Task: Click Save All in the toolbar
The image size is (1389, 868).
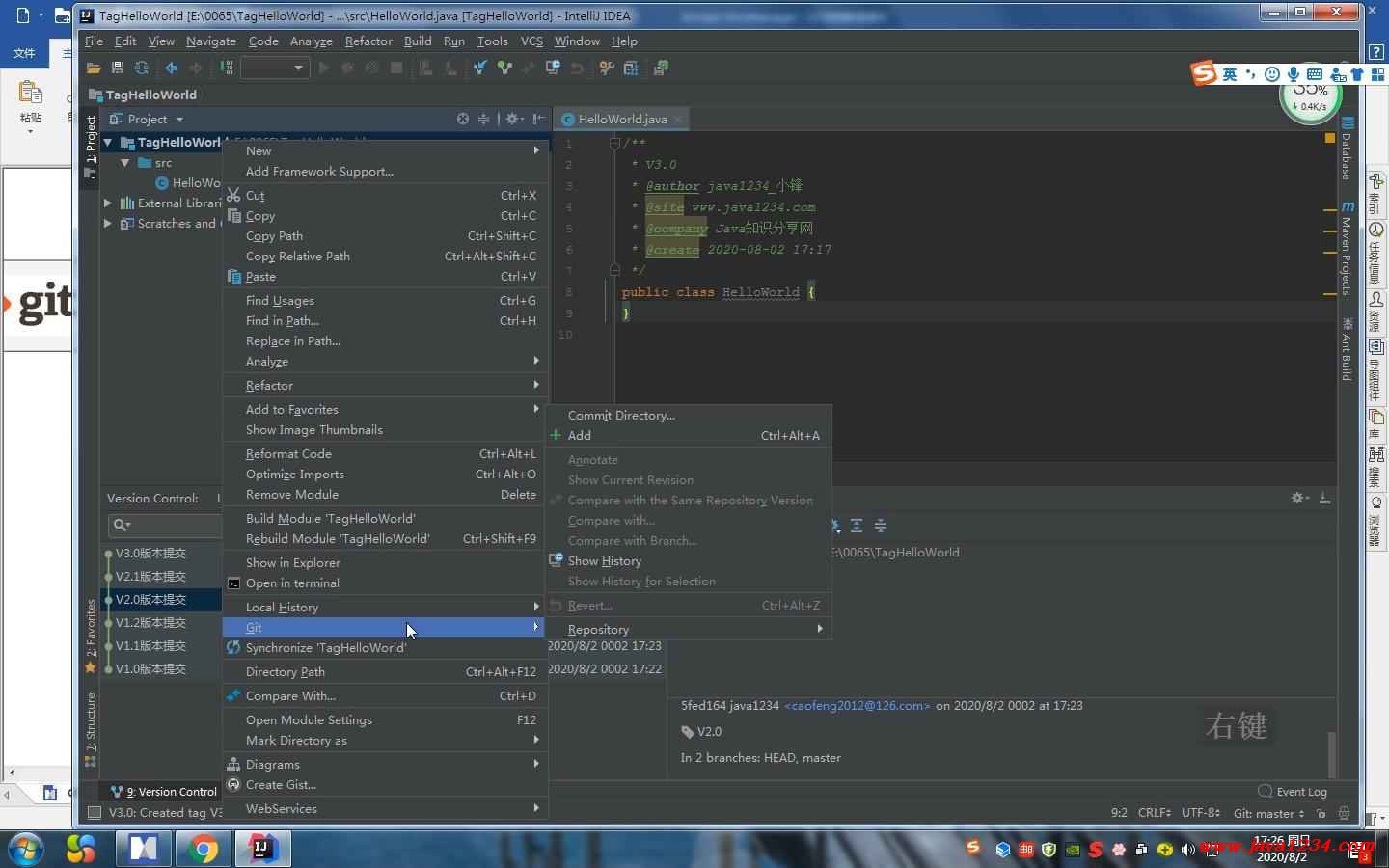Action: click(x=118, y=68)
